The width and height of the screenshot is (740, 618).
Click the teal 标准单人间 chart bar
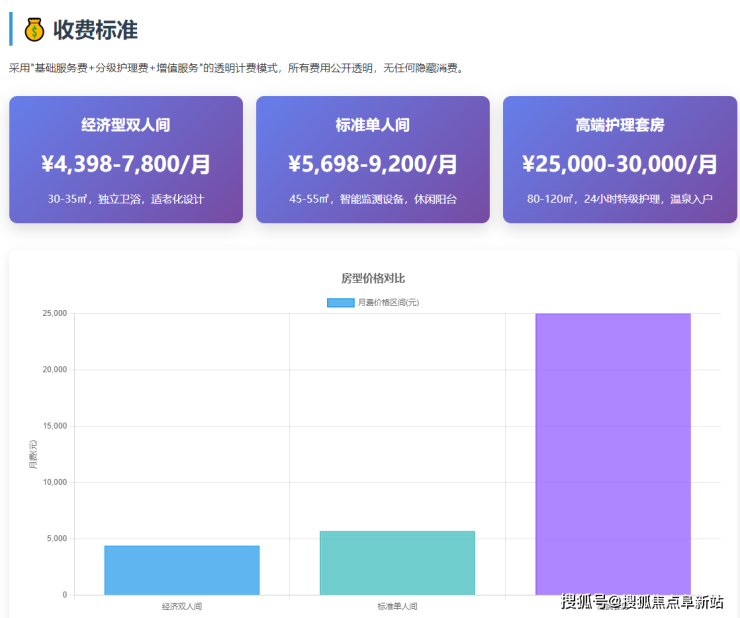(x=397, y=563)
